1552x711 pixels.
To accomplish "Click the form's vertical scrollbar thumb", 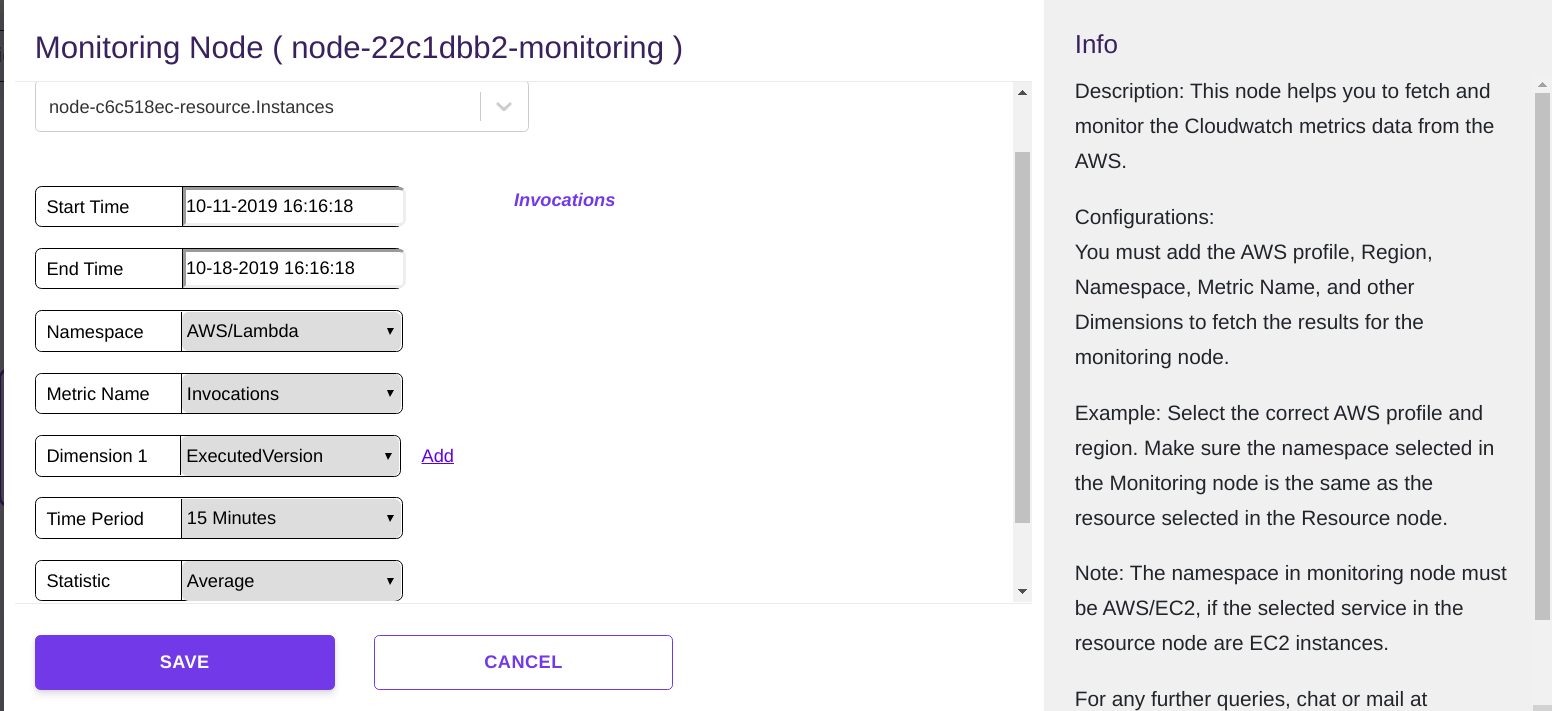I will [x=1022, y=337].
